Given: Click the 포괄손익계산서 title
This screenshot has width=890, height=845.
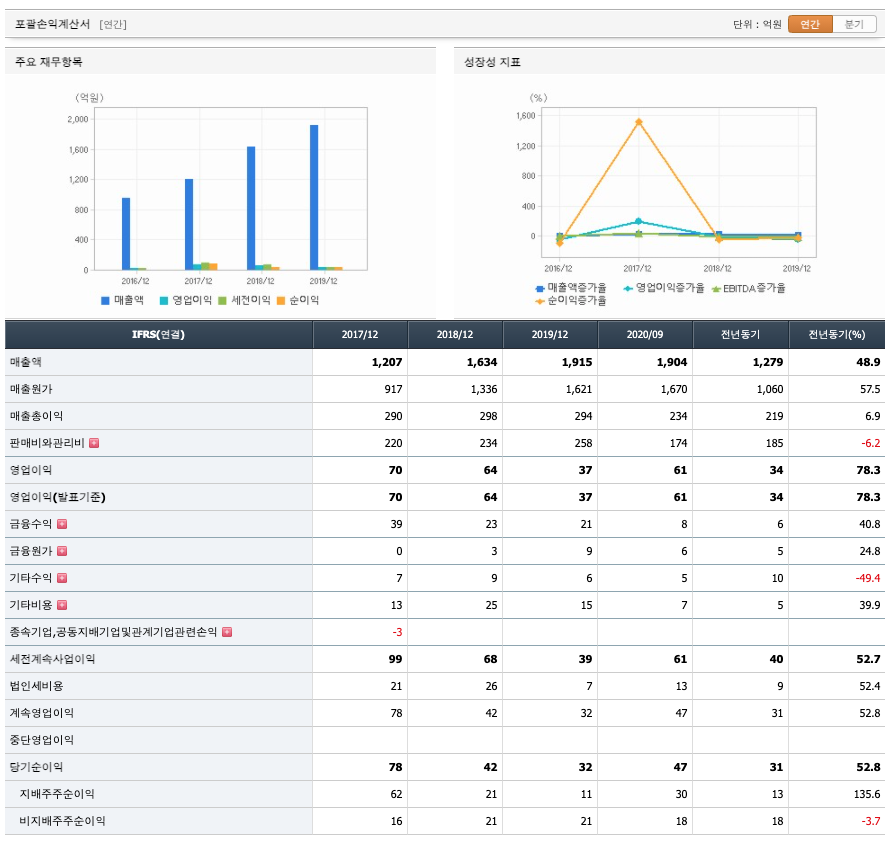Looking at the screenshot, I should [x=52, y=24].
